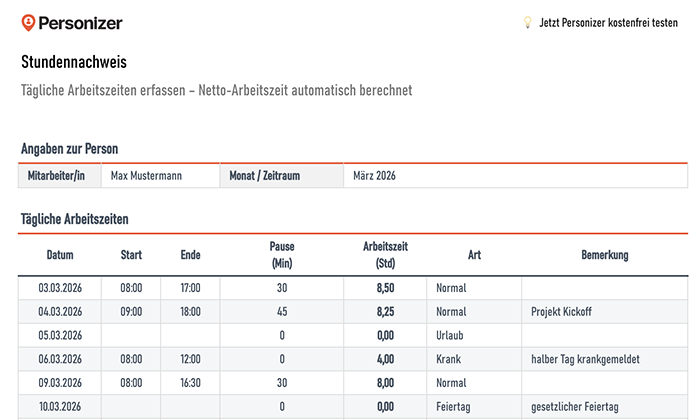Viewport: 700px width, 420px height.
Task: Click the Start column header
Action: pyautogui.click(x=131, y=255)
